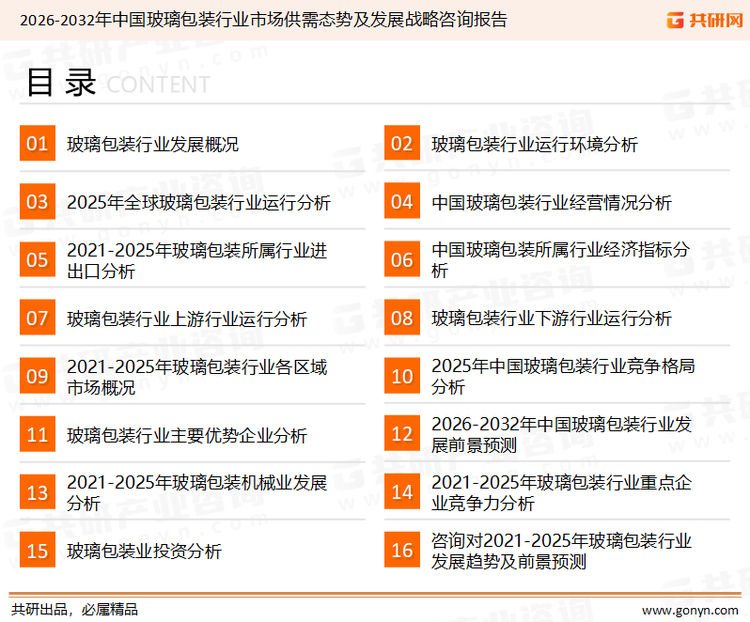The height and width of the screenshot is (622, 750).
Task: Select chapter title 玻璃包装行业上游行业运行分析
Action: pos(187,319)
